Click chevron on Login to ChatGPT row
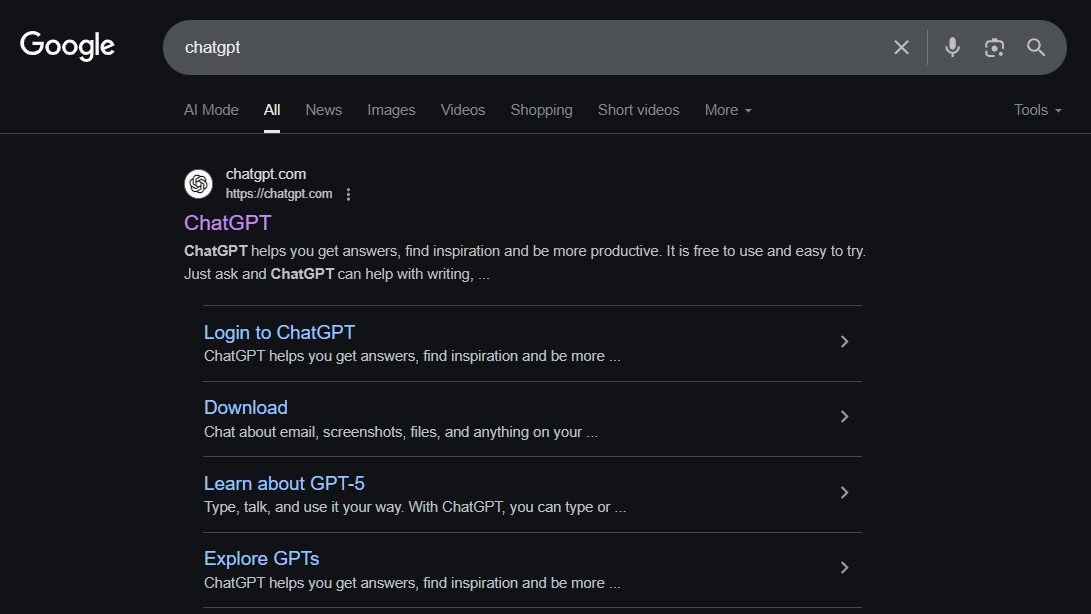The width and height of the screenshot is (1091, 614). (x=844, y=342)
